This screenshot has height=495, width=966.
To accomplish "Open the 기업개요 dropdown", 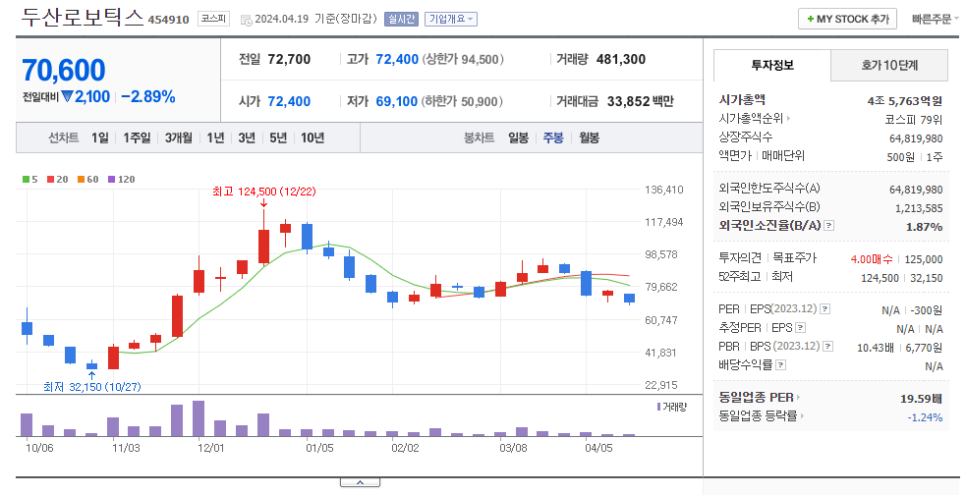I will tap(450, 19).
